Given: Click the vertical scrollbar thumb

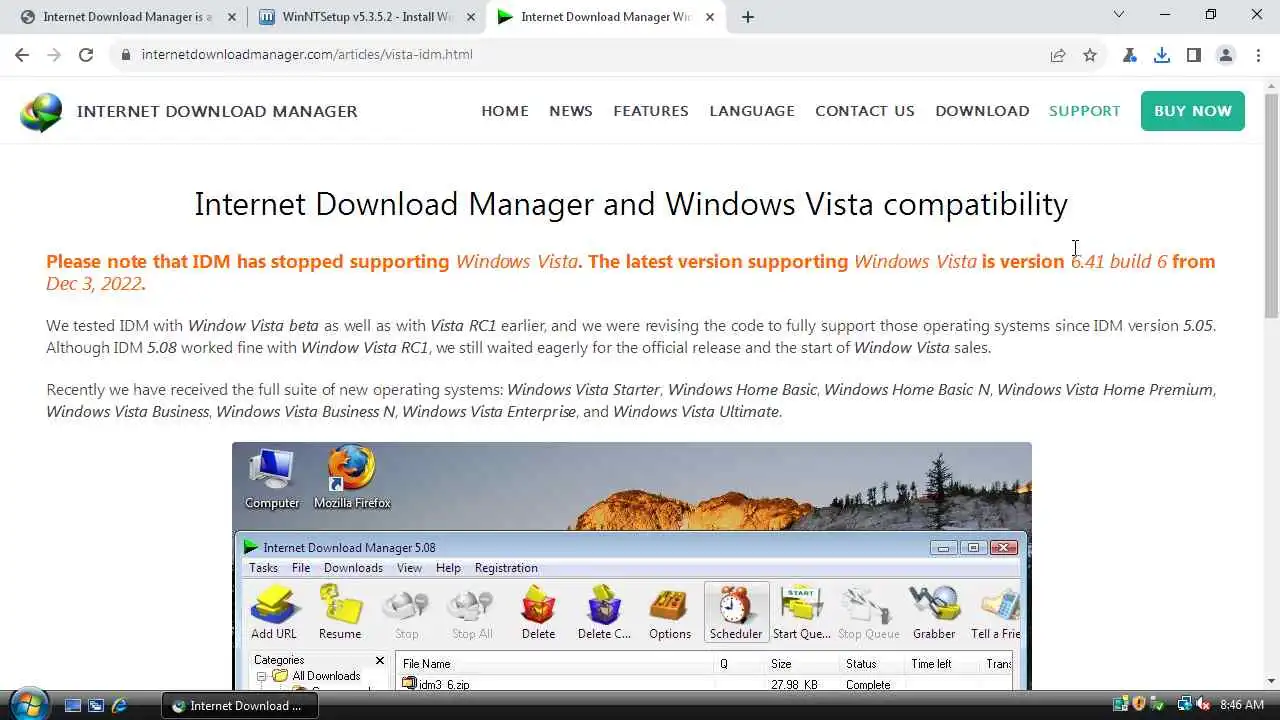Looking at the screenshot, I should (1271, 205).
